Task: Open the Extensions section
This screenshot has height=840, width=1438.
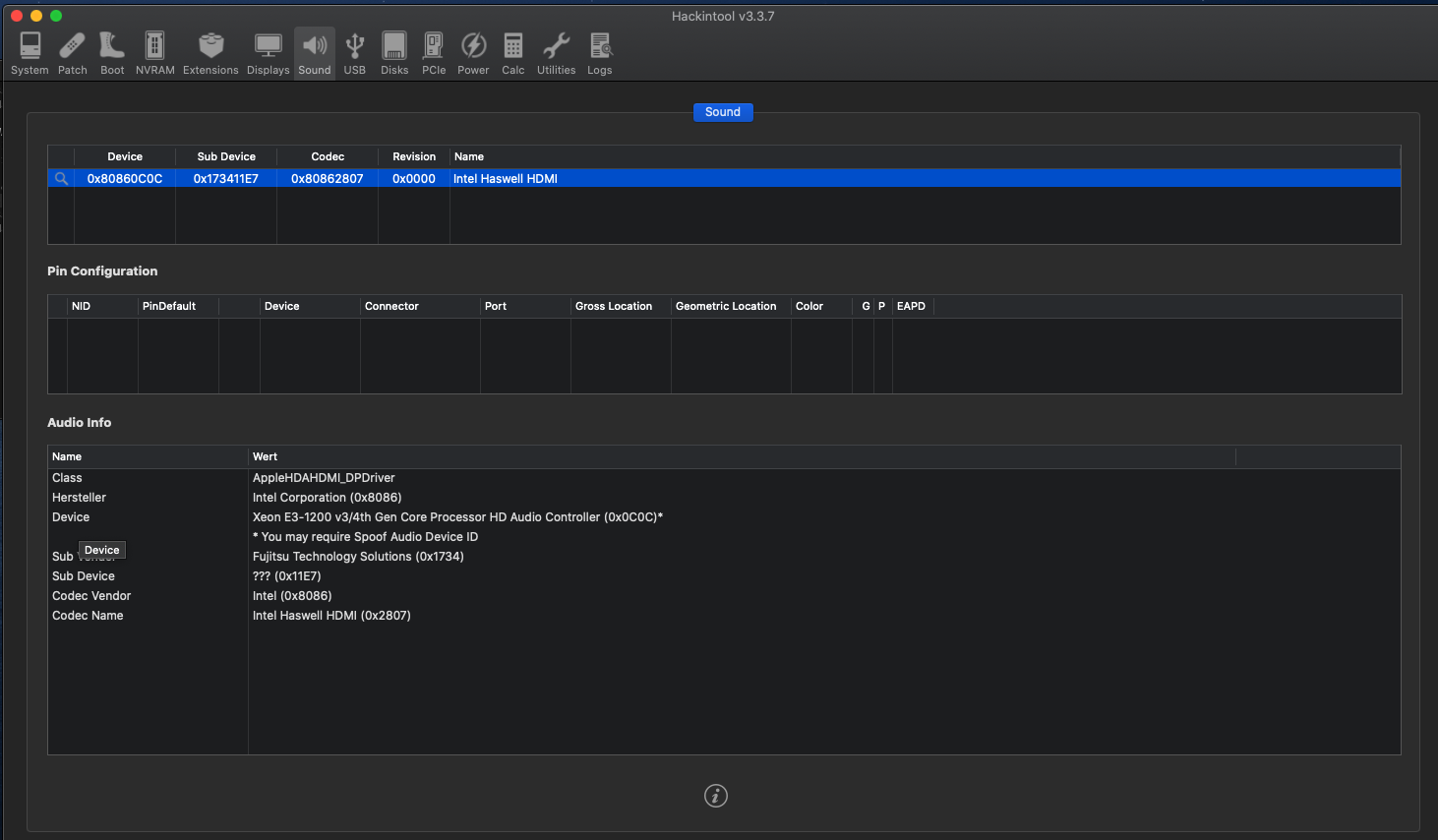Action: pyautogui.click(x=210, y=53)
